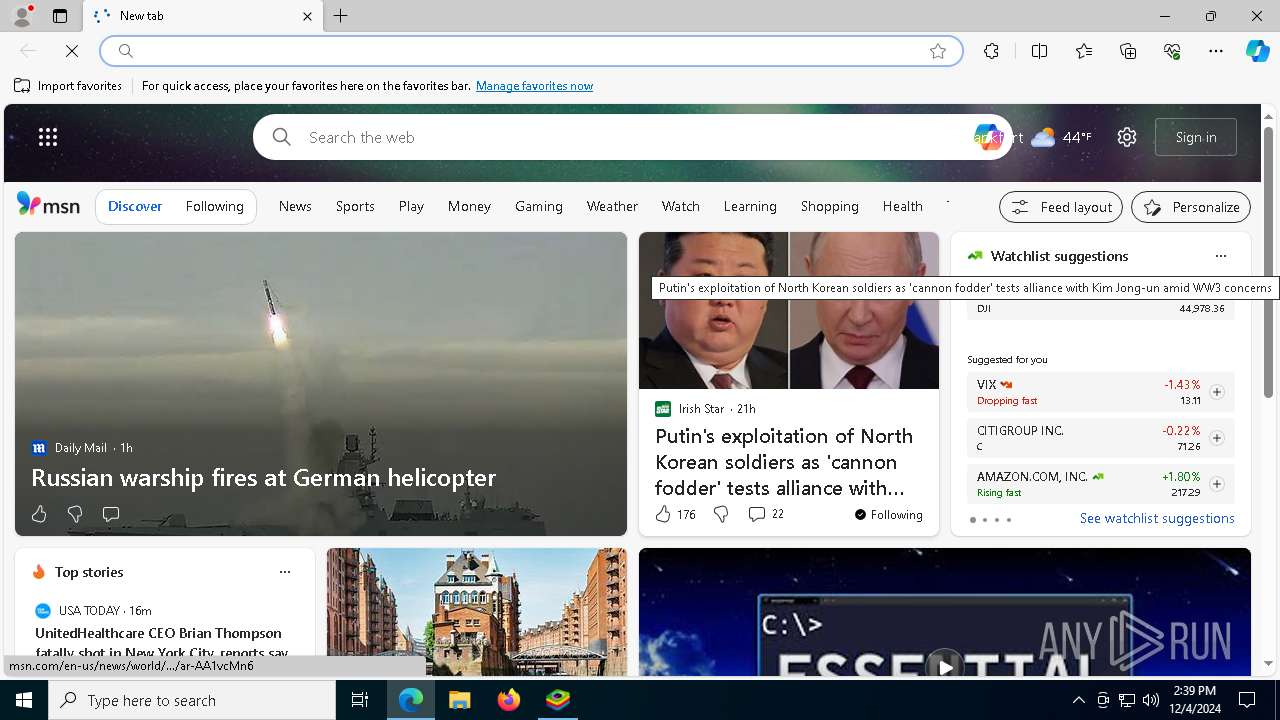Screen dimensions: 1280x720
Task: Add VIX to watchlist
Action: [x=1216, y=392]
